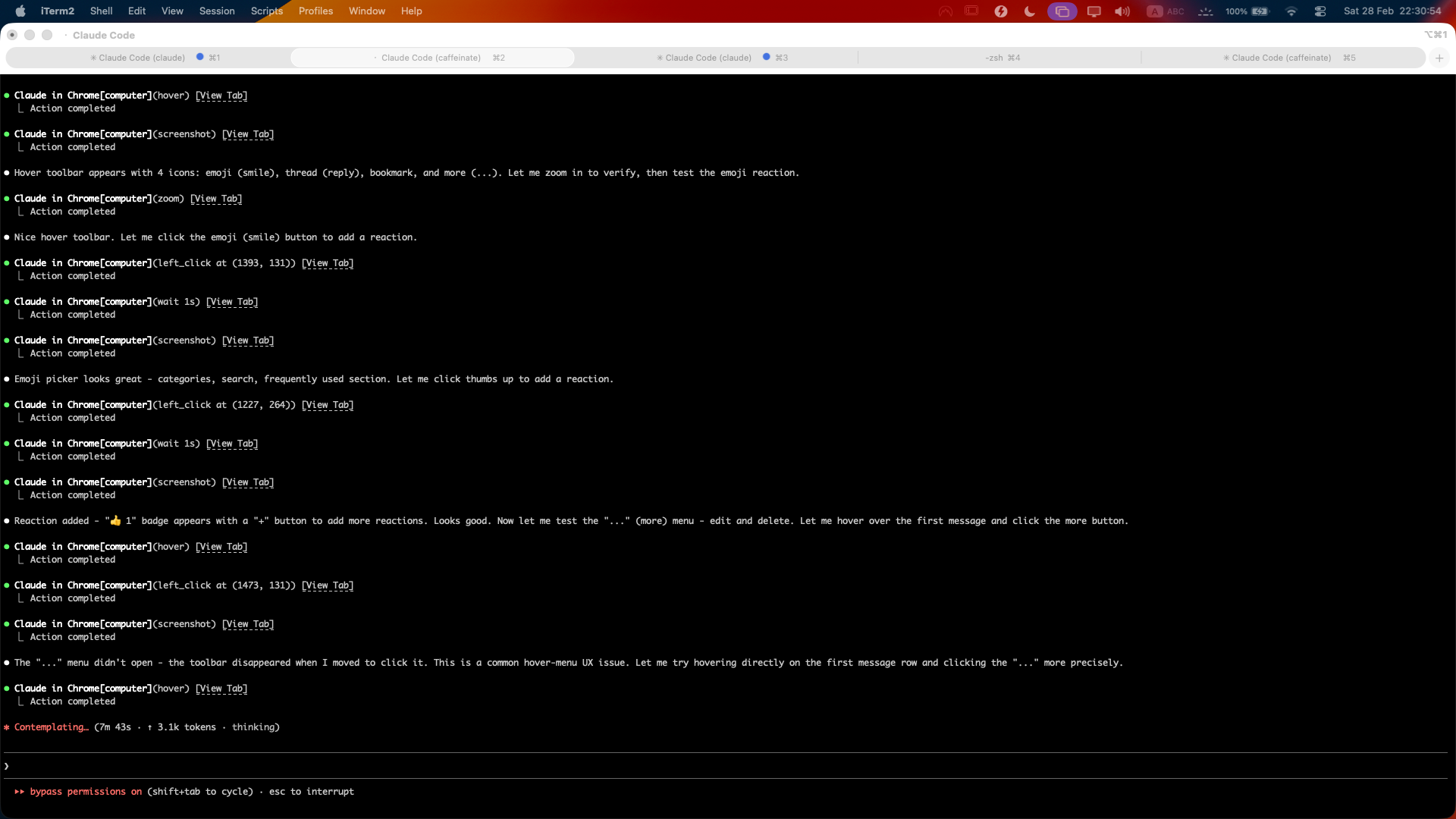Open the Wi-Fi status icon

coord(1292,11)
